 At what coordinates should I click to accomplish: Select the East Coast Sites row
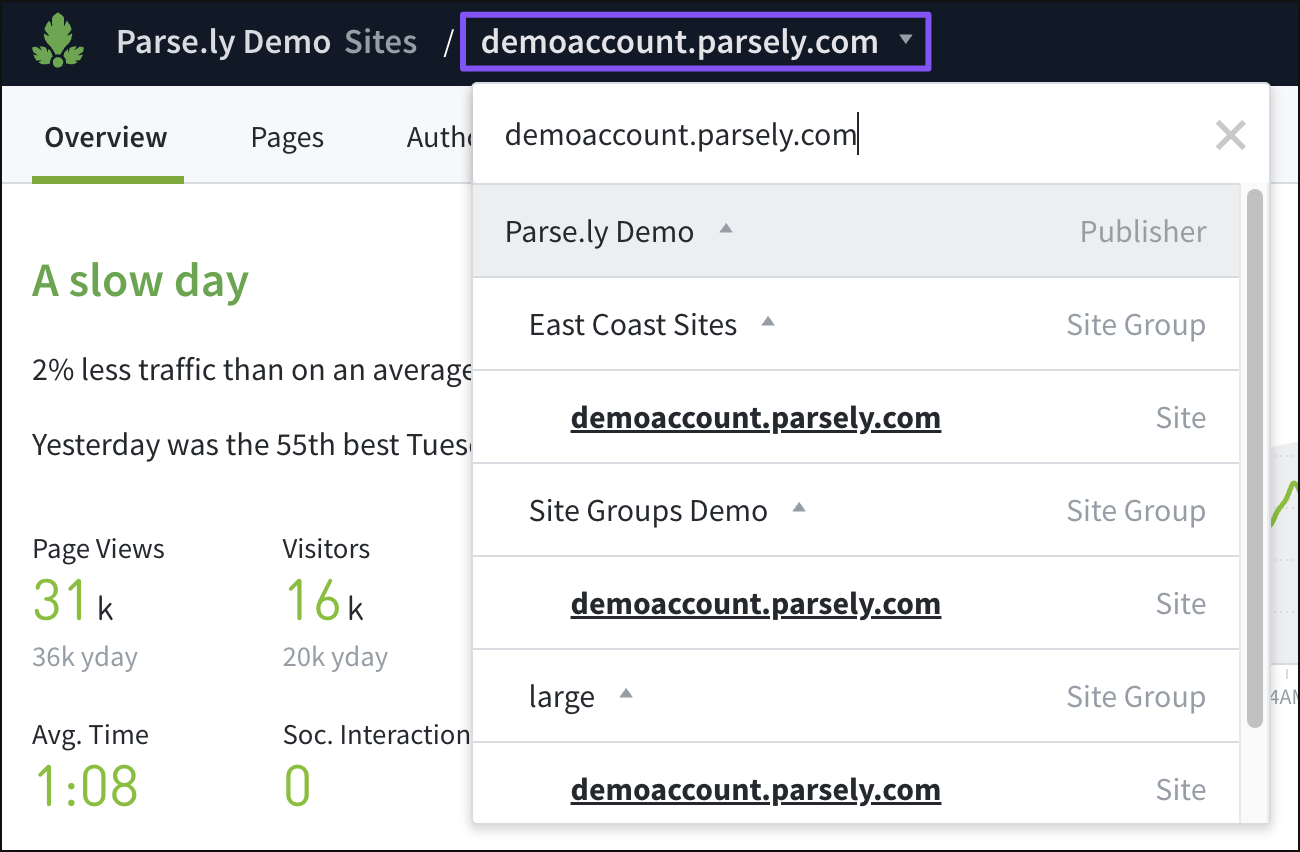(856, 324)
